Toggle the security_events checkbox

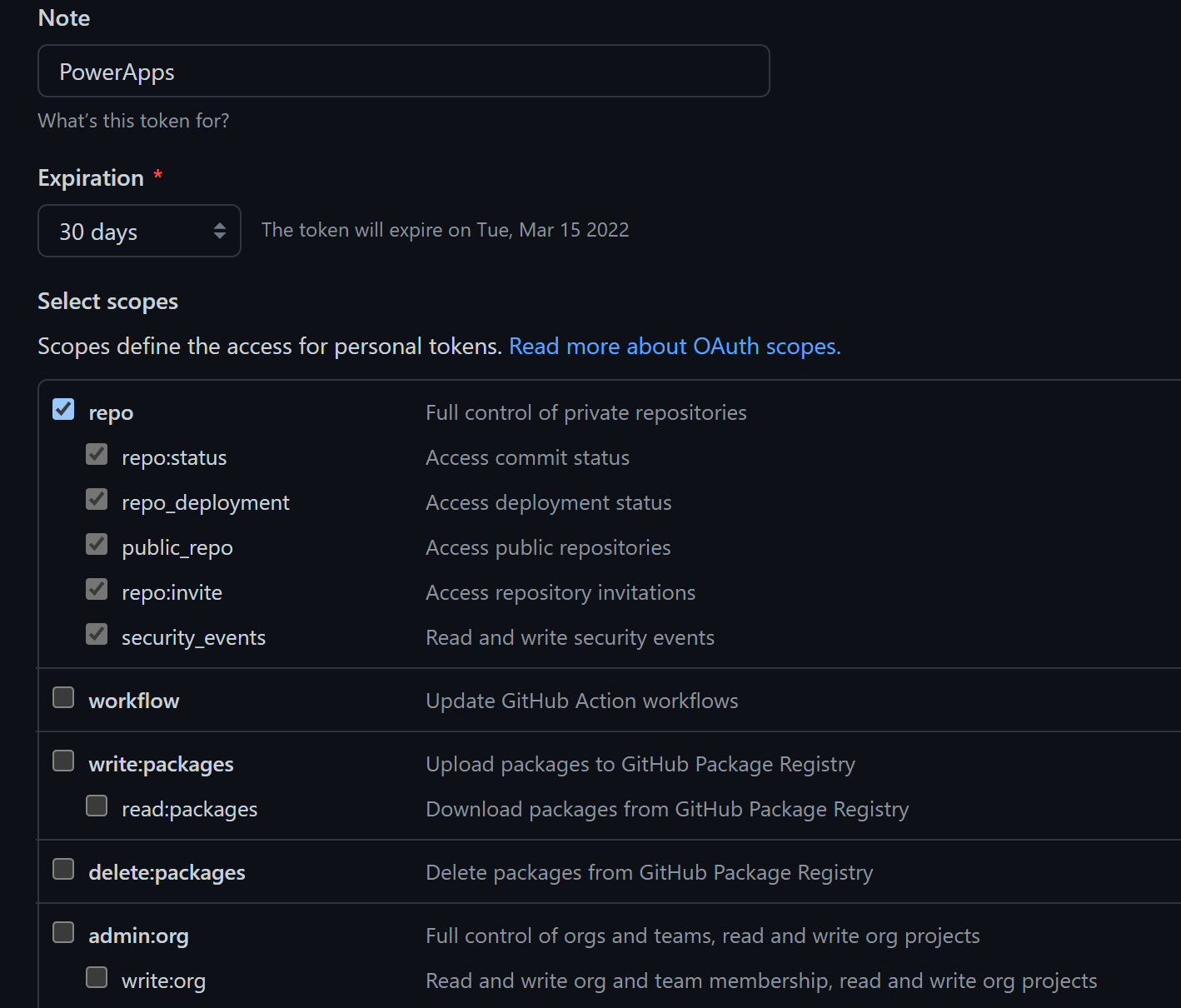tap(97, 634)
